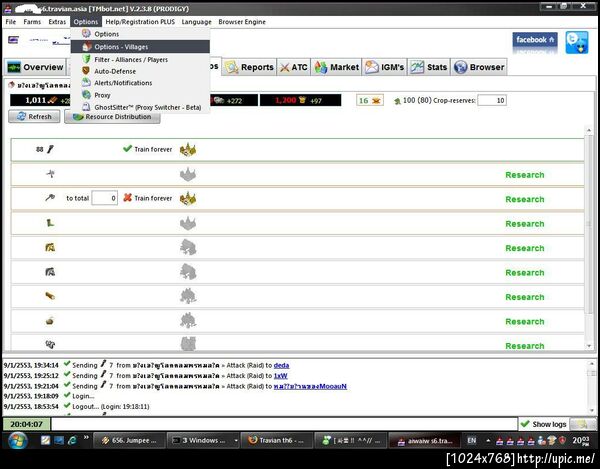Open the Language menu

[x=196, y=22]
